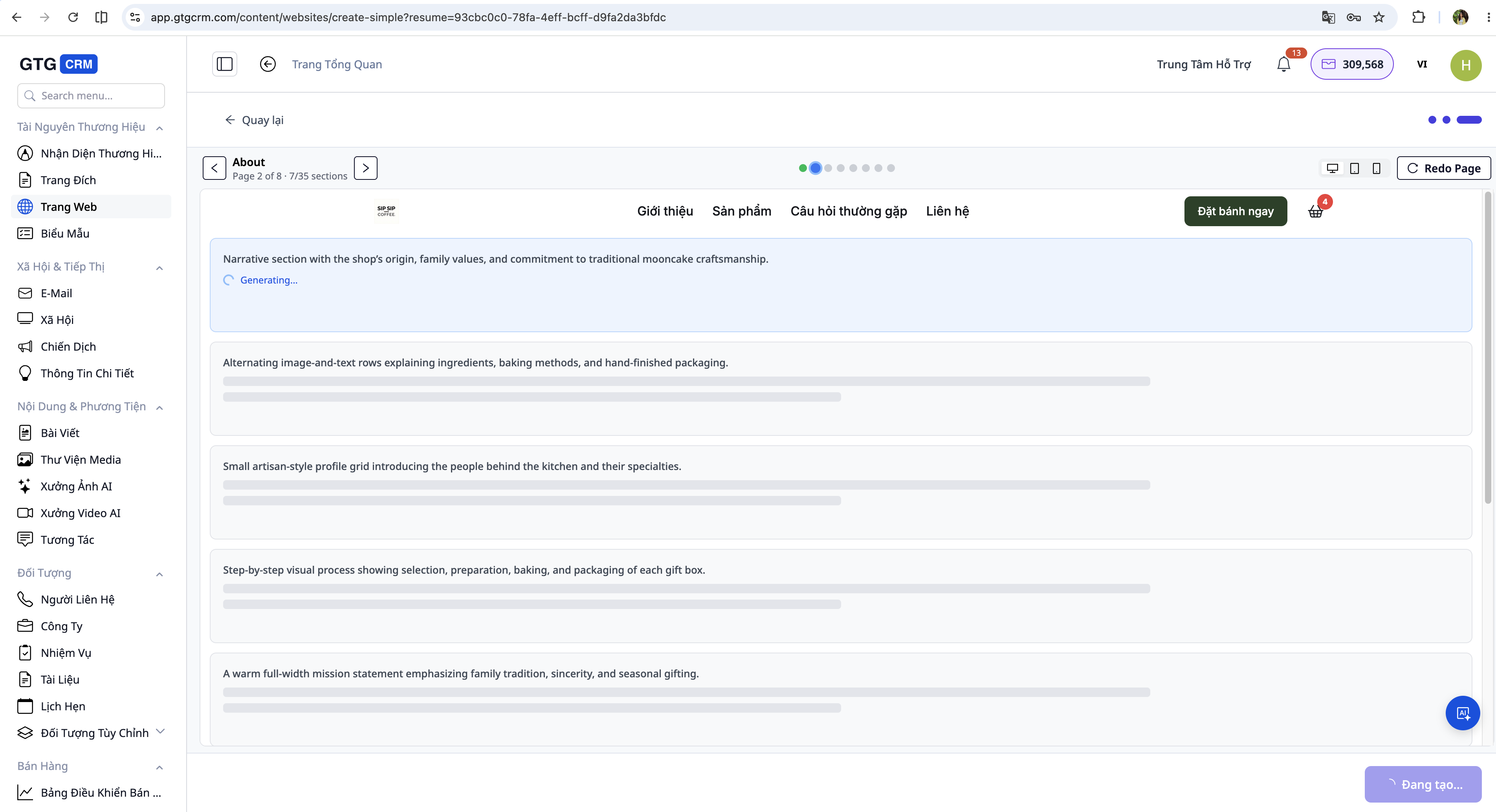Select the Narrative section Generating card
The height and width of the screenshot is (812, 1496).
(840, 284)
